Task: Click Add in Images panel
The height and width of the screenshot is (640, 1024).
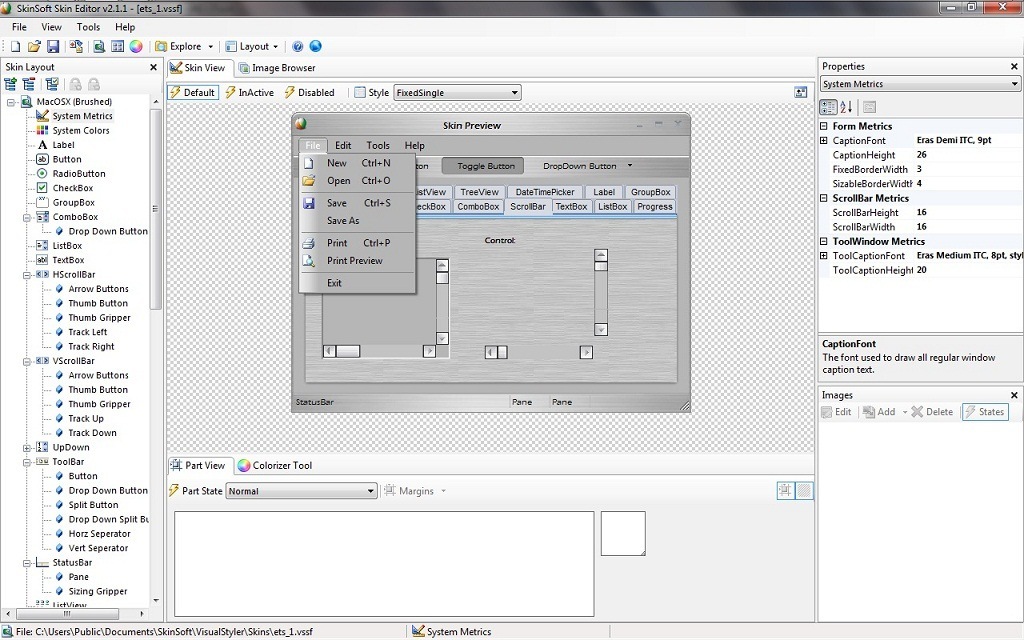Action: point(880,412)
